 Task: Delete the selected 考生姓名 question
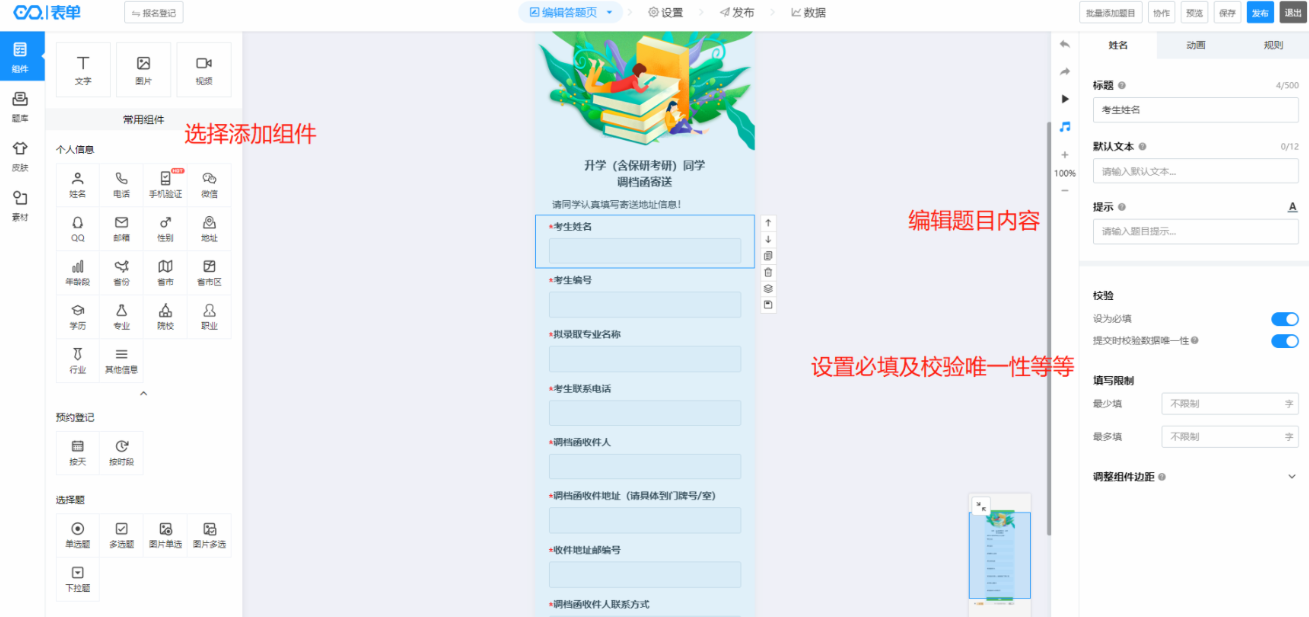tap(768, 272)
